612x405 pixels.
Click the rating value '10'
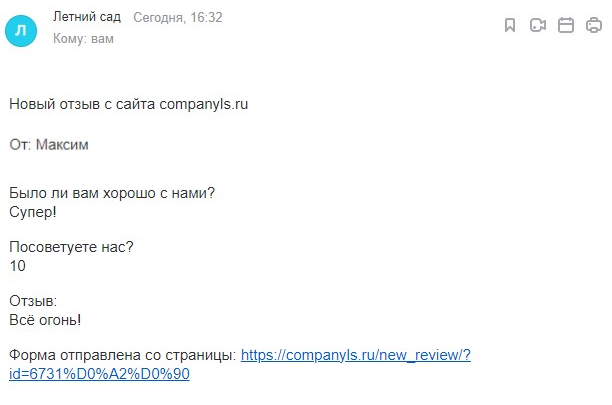tap(17, 266)
